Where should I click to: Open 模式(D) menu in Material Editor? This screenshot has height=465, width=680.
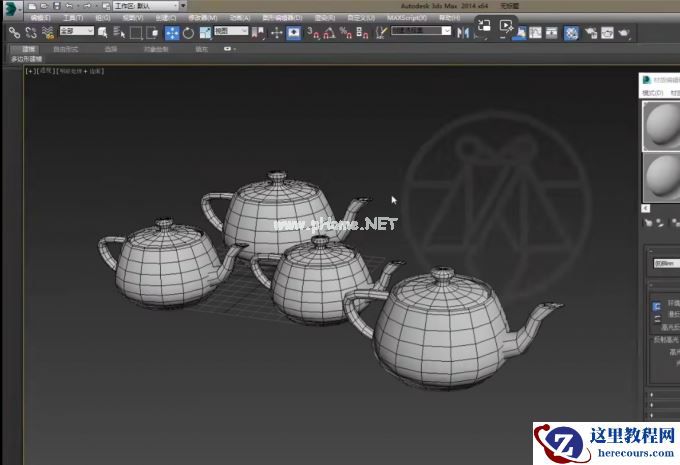[x=652, y=93]
